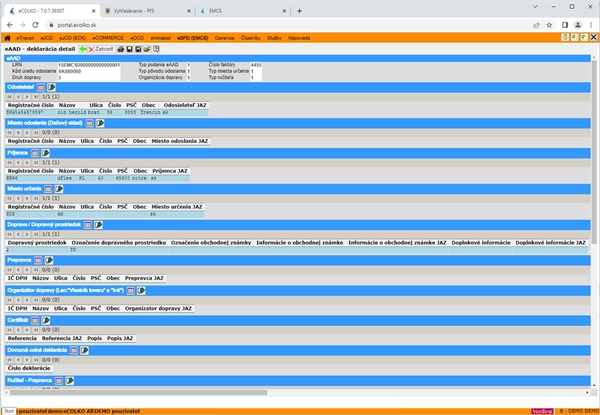Open the eSPD (EMCS) menu

pos(192,38)
